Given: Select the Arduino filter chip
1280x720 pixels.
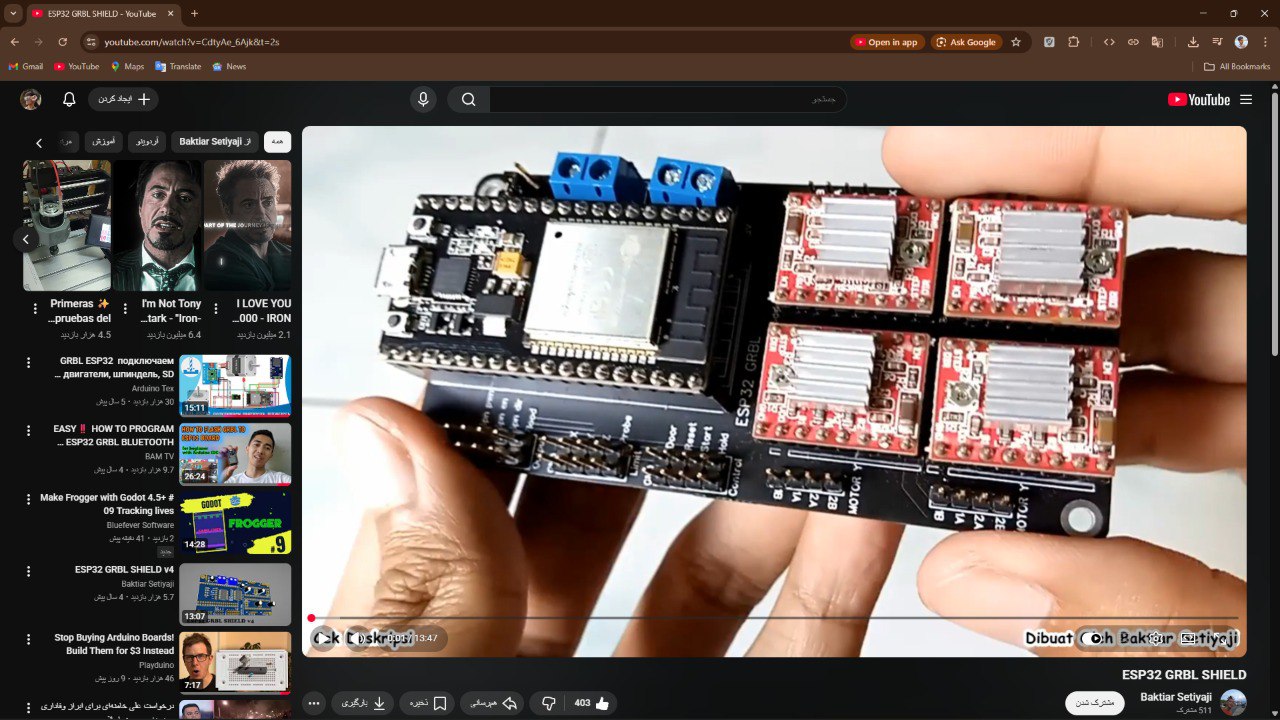Looking at the screenshot, I should point(148,142).
